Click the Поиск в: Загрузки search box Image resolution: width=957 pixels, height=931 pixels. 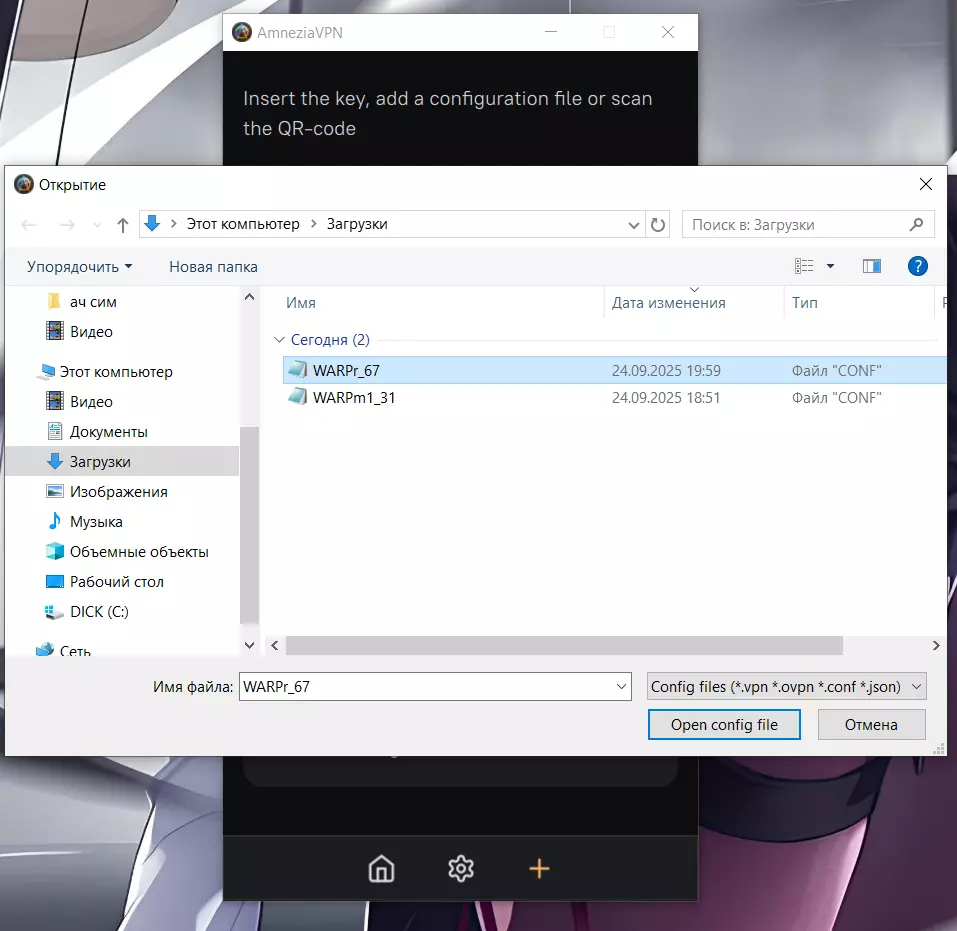coord(807,225)
